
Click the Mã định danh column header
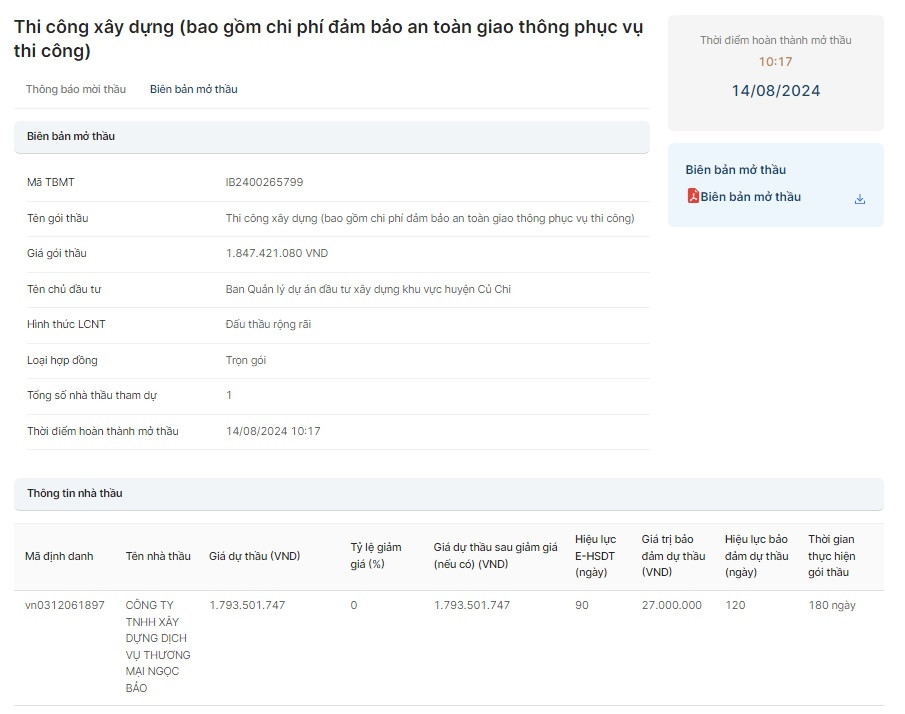[59, 556]
